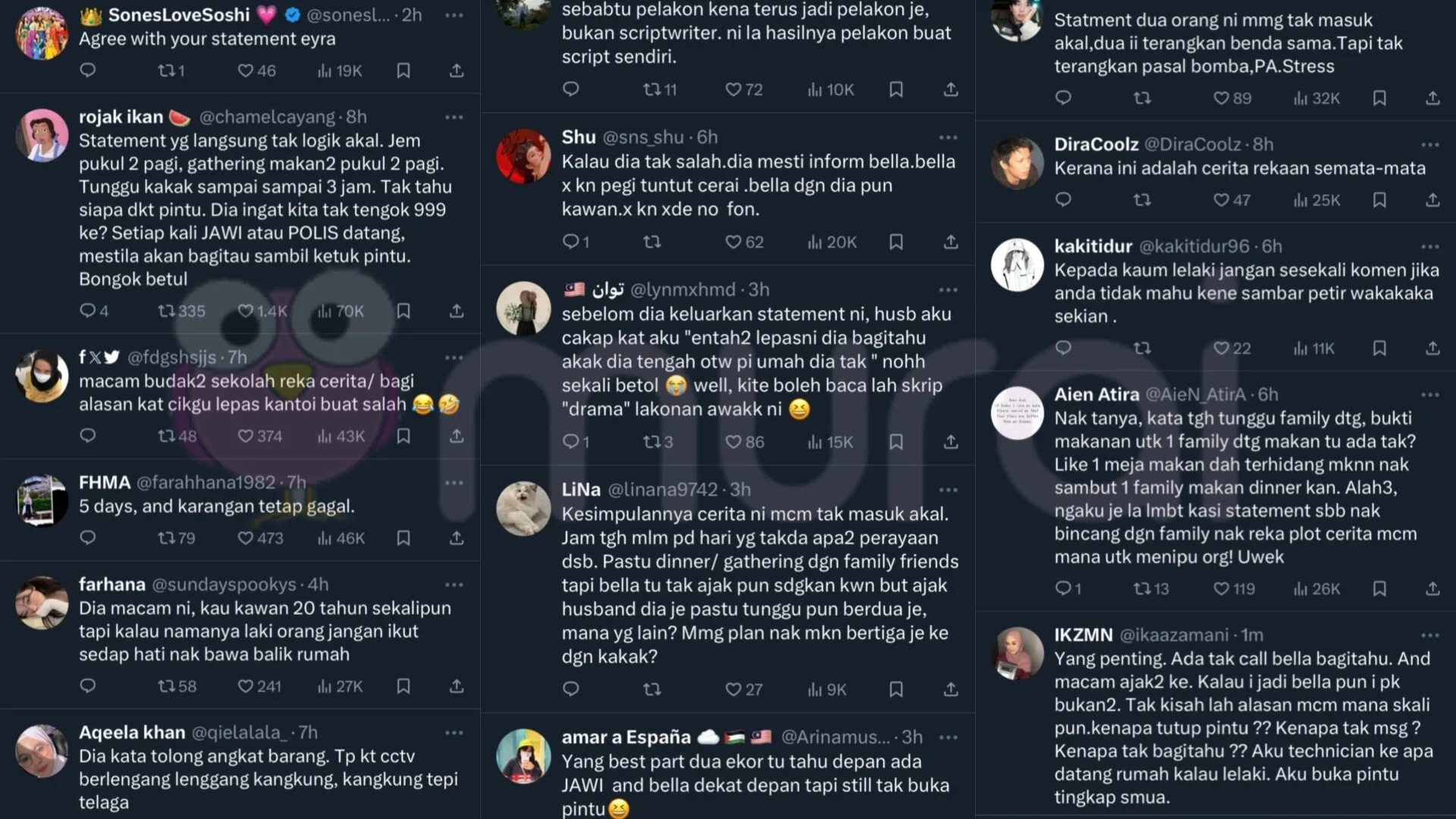Screen dimensions: 1456x819
Task: Open @chamelcayang profile handle link
Action: coord(267,118)
